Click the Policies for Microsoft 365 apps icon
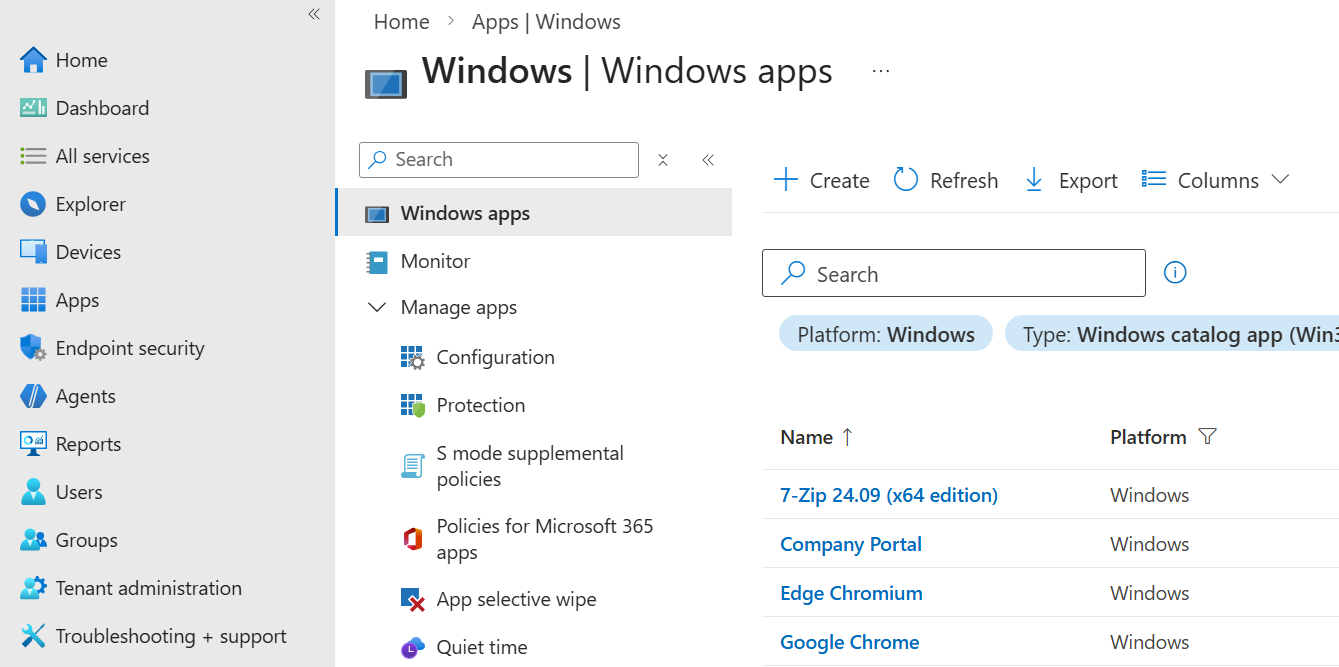Image resolution: width=1339 pixels, height=667 pixels. click(413, 539)
